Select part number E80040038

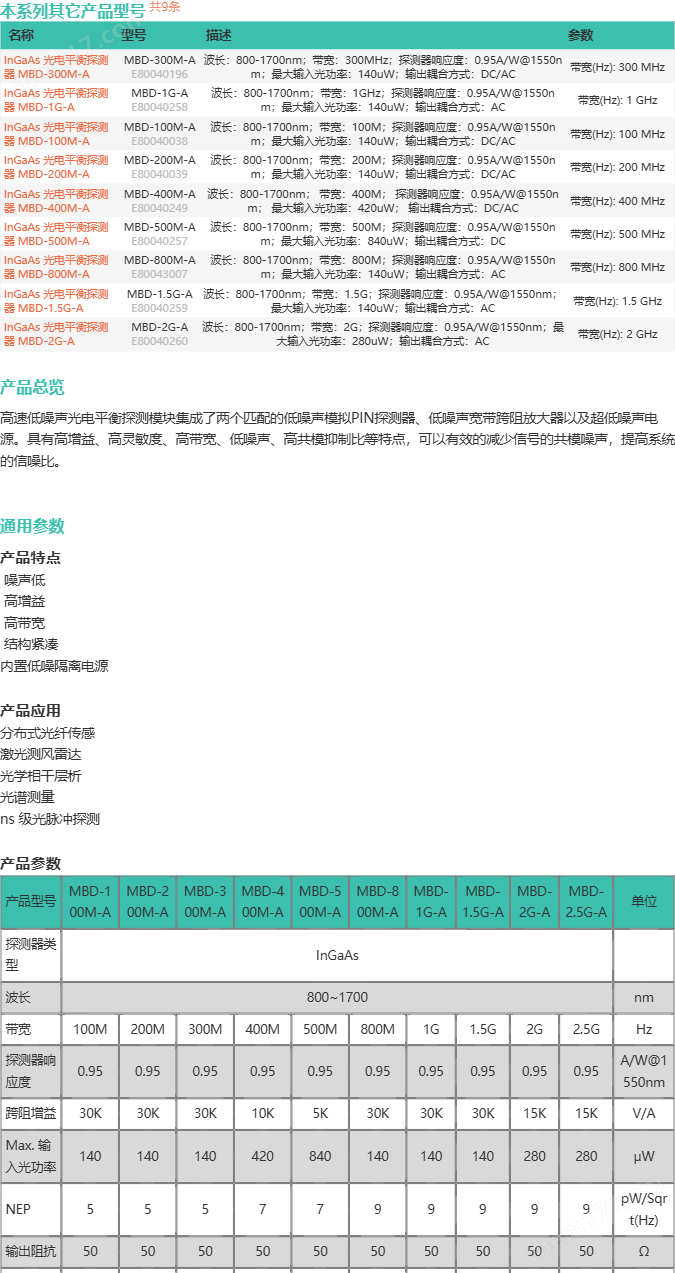(x=160, y=141)
